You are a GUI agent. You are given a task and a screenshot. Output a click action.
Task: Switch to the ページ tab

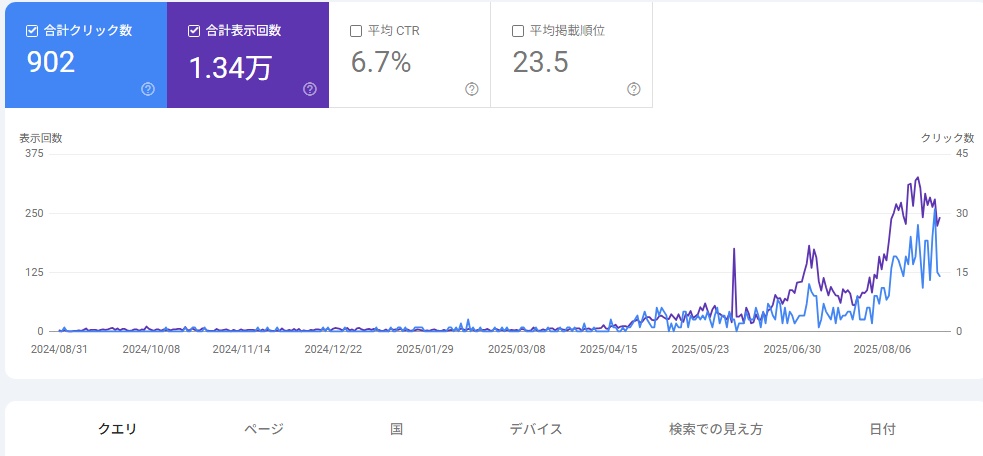click(x=264, y=429)
